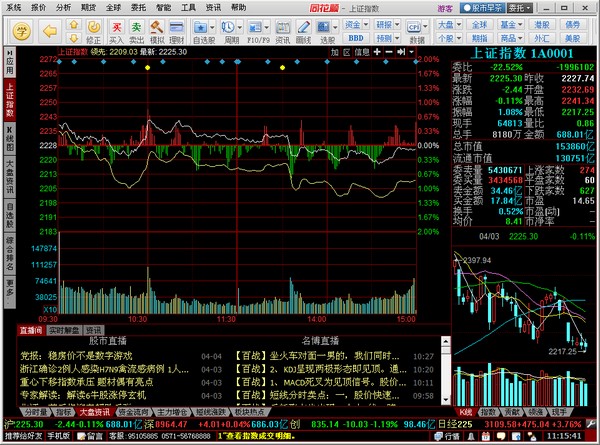Click the round 学 learning icon

coord(22,28)
